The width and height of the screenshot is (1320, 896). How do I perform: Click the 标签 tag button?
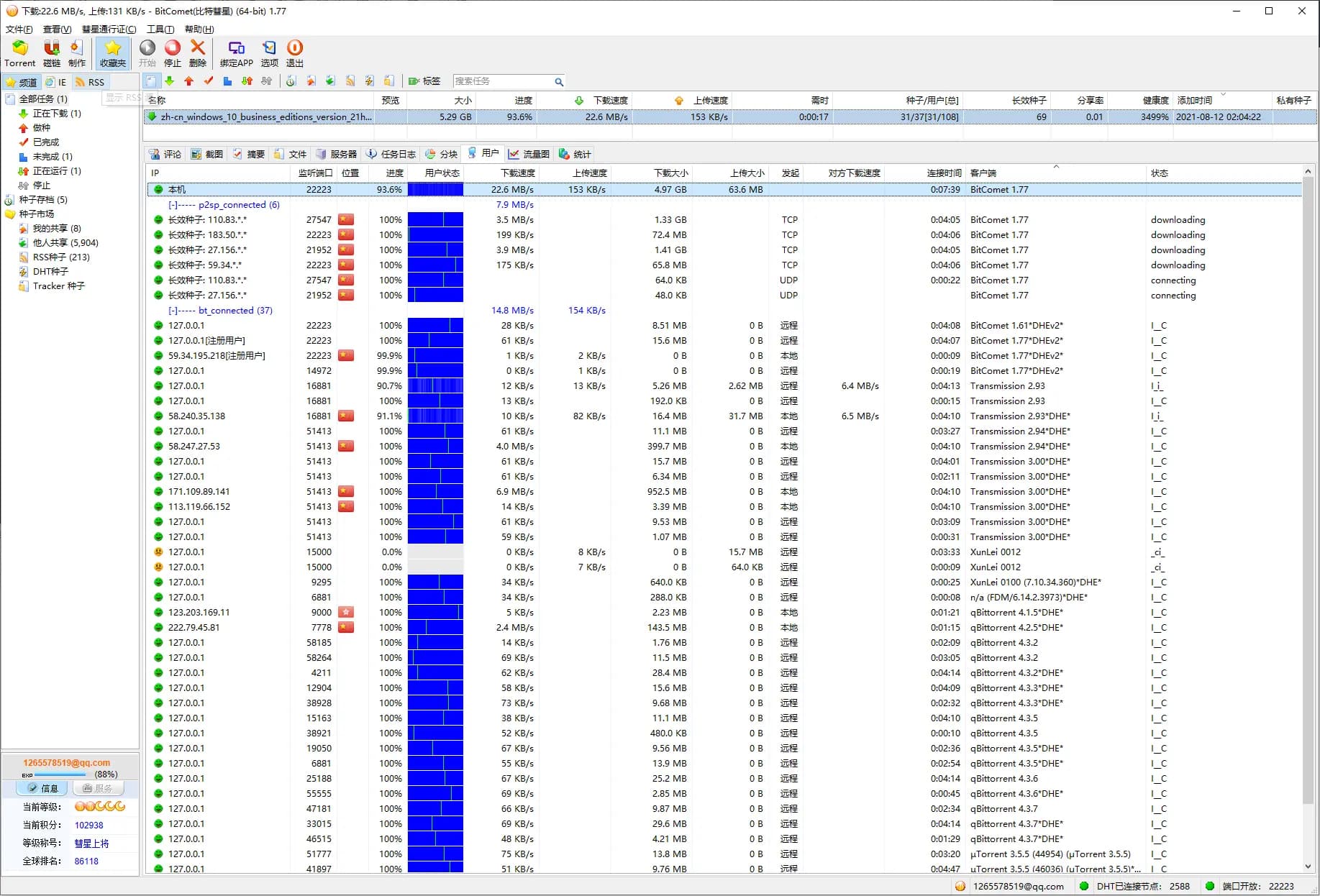(x=424, y=81)
